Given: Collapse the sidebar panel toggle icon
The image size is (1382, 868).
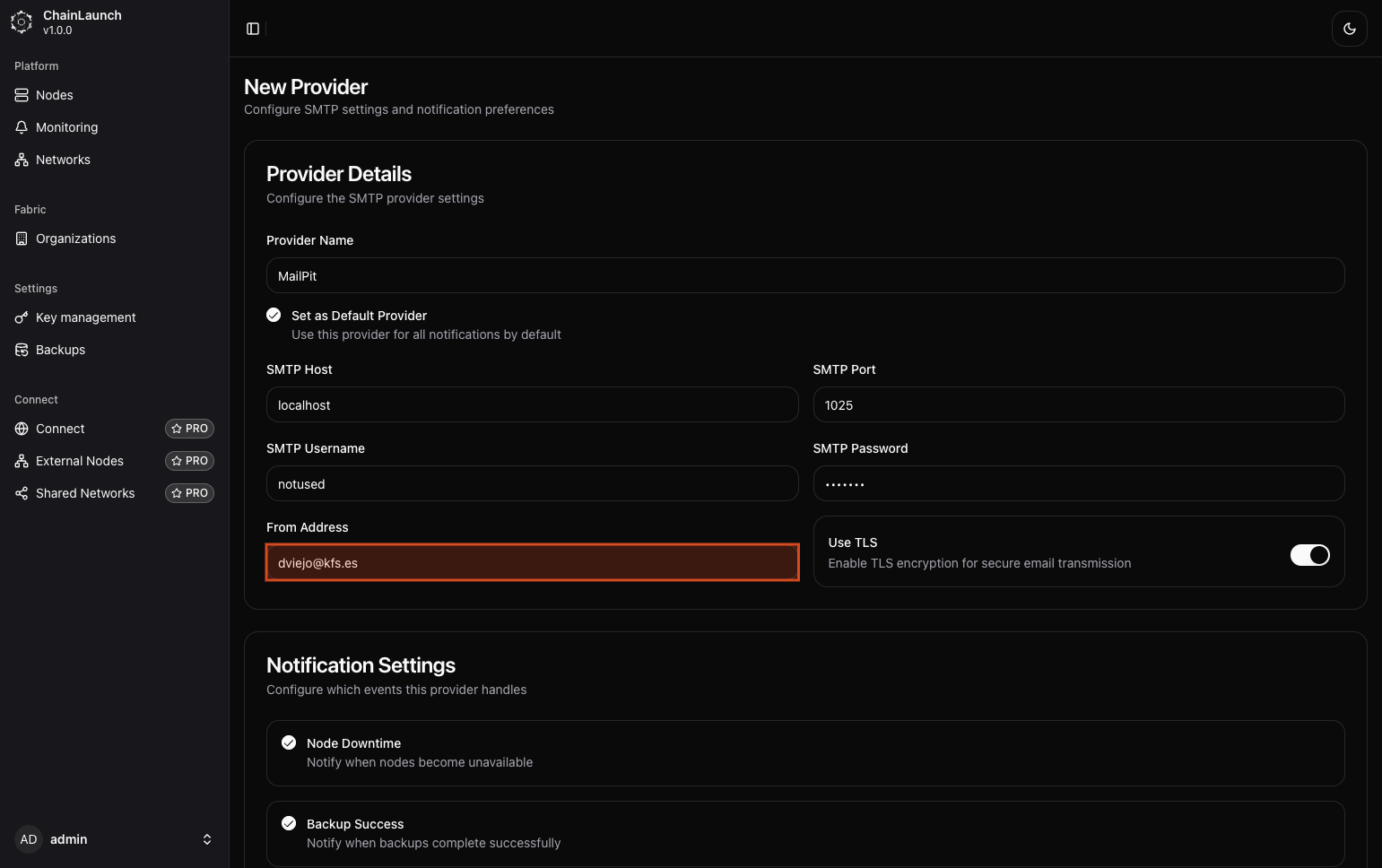Looking at the screenshot, I should pyautogui.click(x=253, y=29).
